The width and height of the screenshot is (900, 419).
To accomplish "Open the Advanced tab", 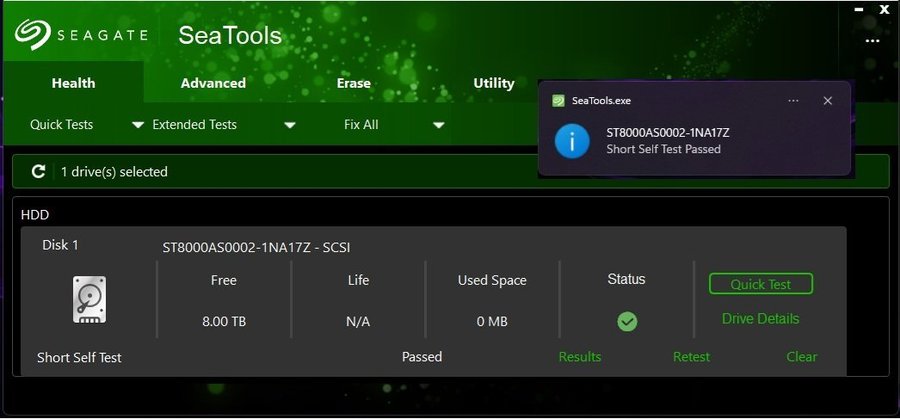I will pos(213,83).
